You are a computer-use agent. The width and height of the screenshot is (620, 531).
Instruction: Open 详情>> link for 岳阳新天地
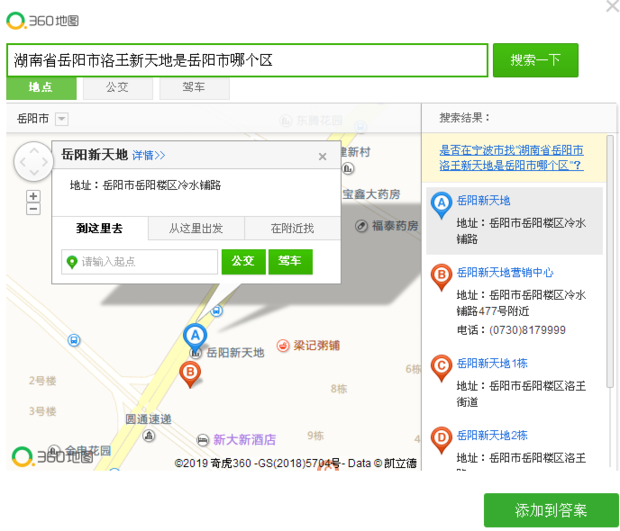click(149, 155)
